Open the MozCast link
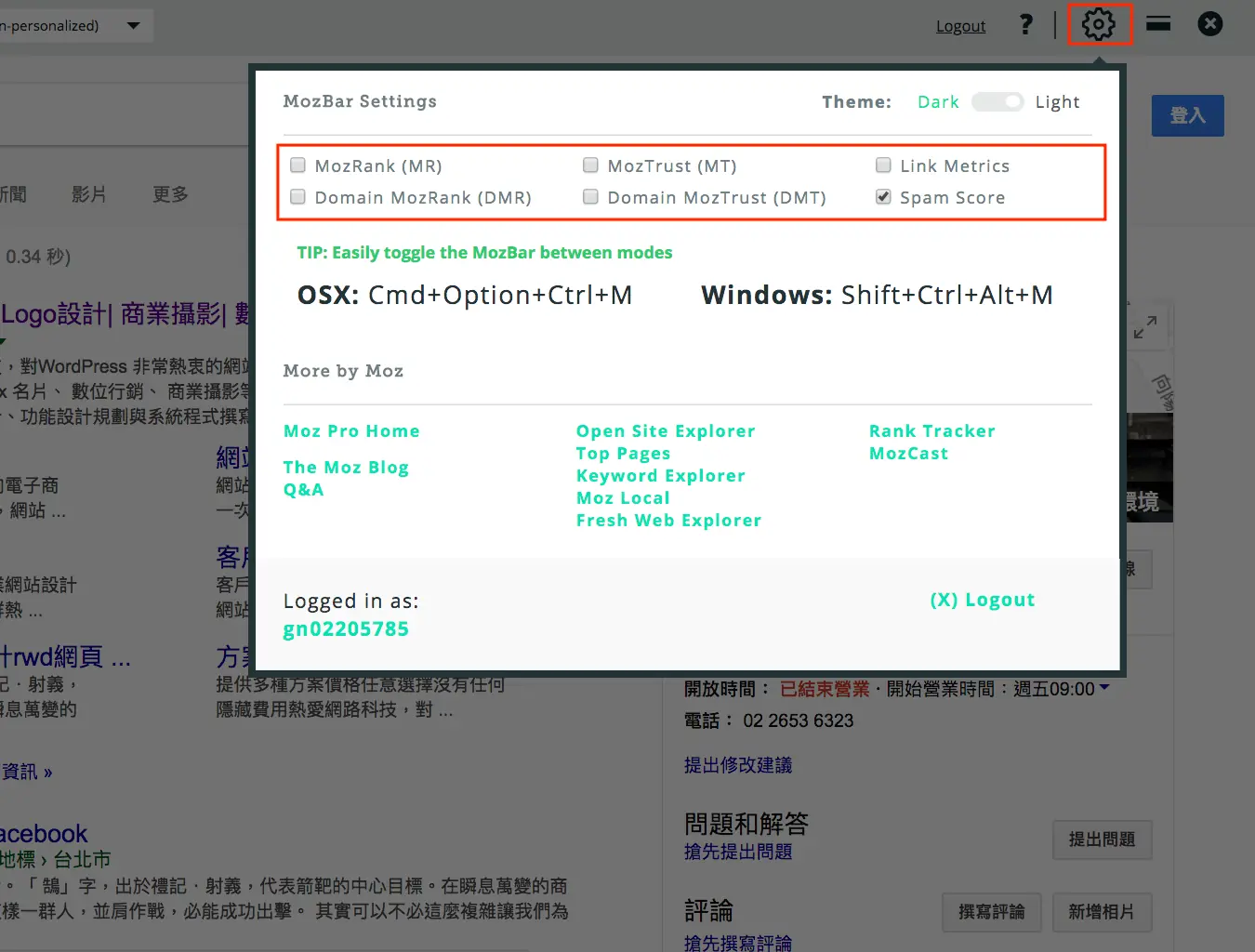 pyautogui.click(x=909, y=454)
